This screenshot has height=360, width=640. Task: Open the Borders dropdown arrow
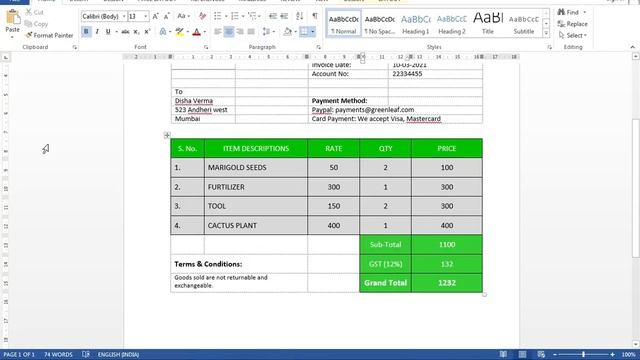[313, 31]
